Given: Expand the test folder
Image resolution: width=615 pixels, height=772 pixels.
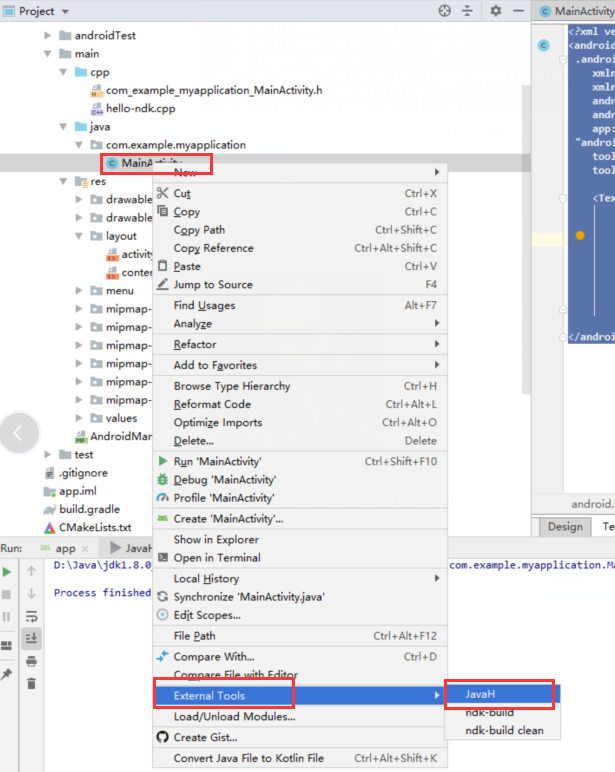Looking at the screenshot, I should (x=48, y=454).
